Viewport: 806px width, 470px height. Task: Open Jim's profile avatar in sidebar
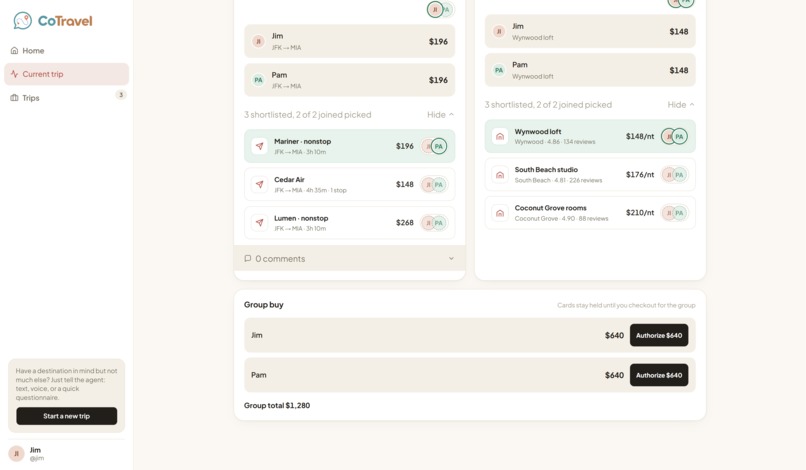tap(16, 454)
